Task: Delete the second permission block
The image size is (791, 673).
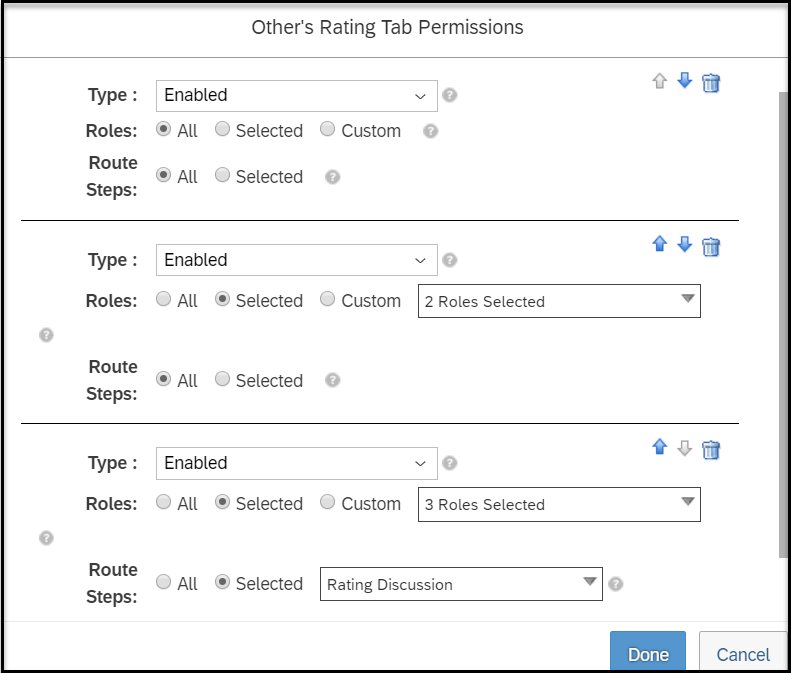Action: (711, 247)
